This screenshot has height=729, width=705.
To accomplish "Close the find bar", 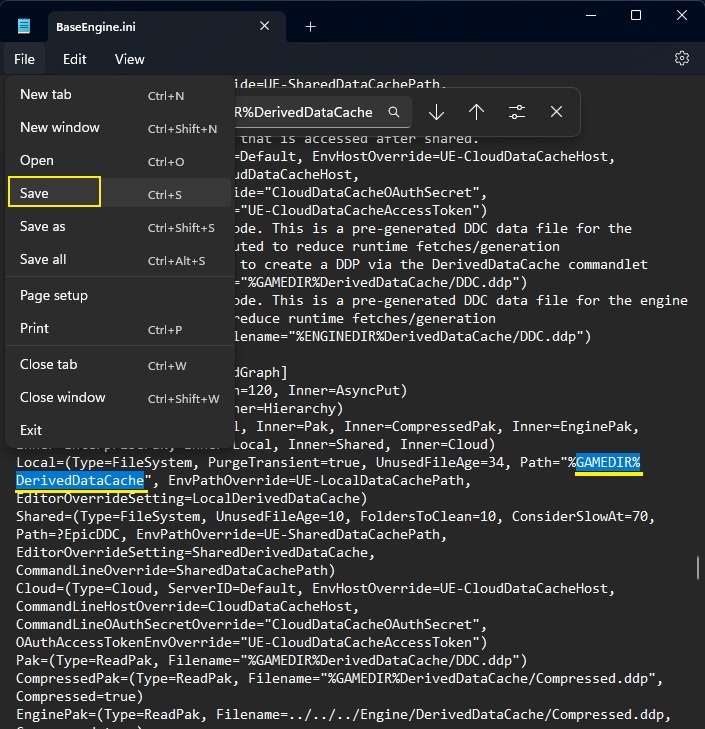I will pos(556,112).
